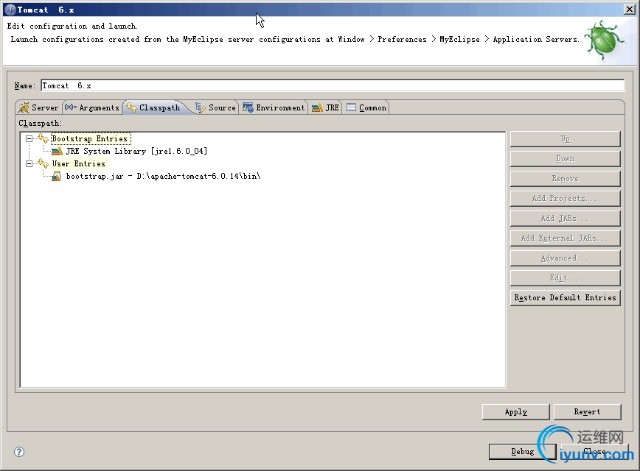This screenshot has width=640, height=471.
Task: Click the JRE System Library icon
Action: click(x=57, y=151)
